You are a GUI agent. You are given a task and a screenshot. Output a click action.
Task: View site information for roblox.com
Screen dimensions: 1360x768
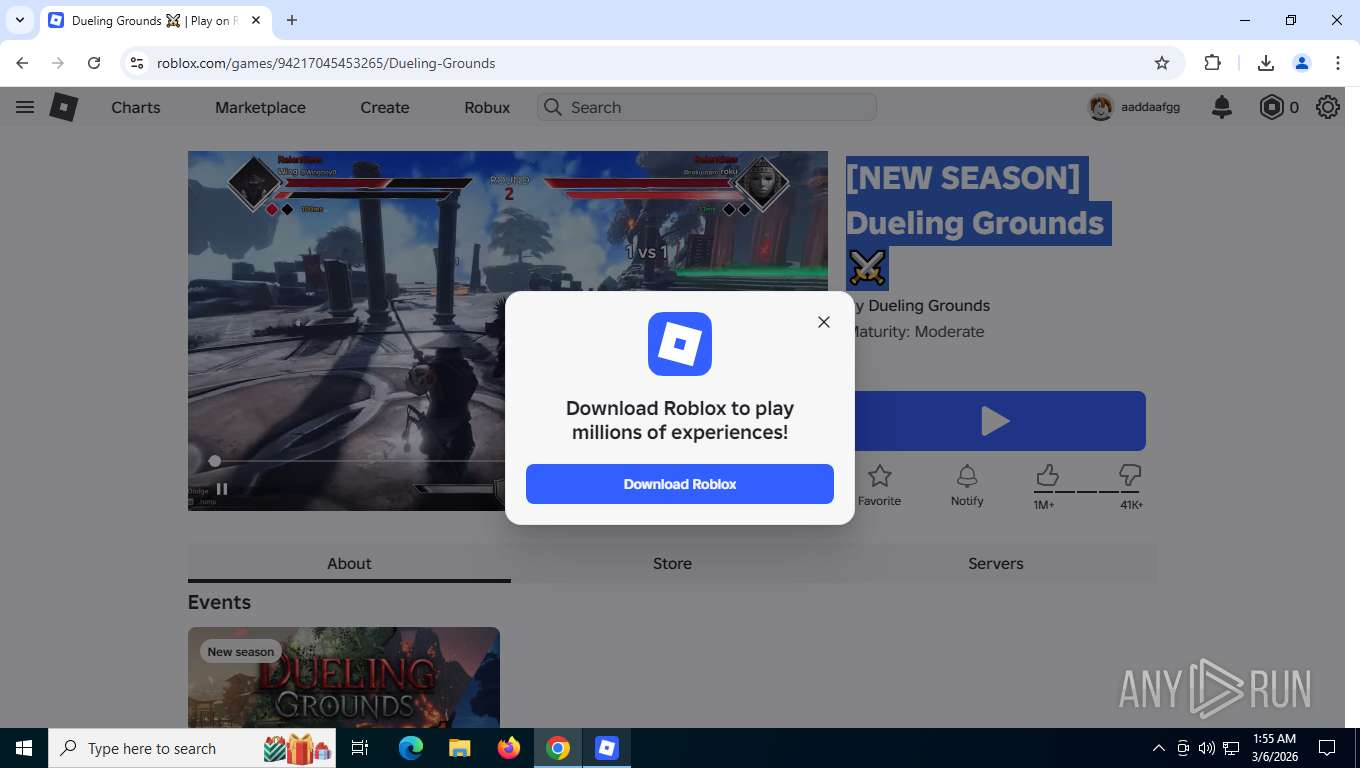tap(137, 63)
